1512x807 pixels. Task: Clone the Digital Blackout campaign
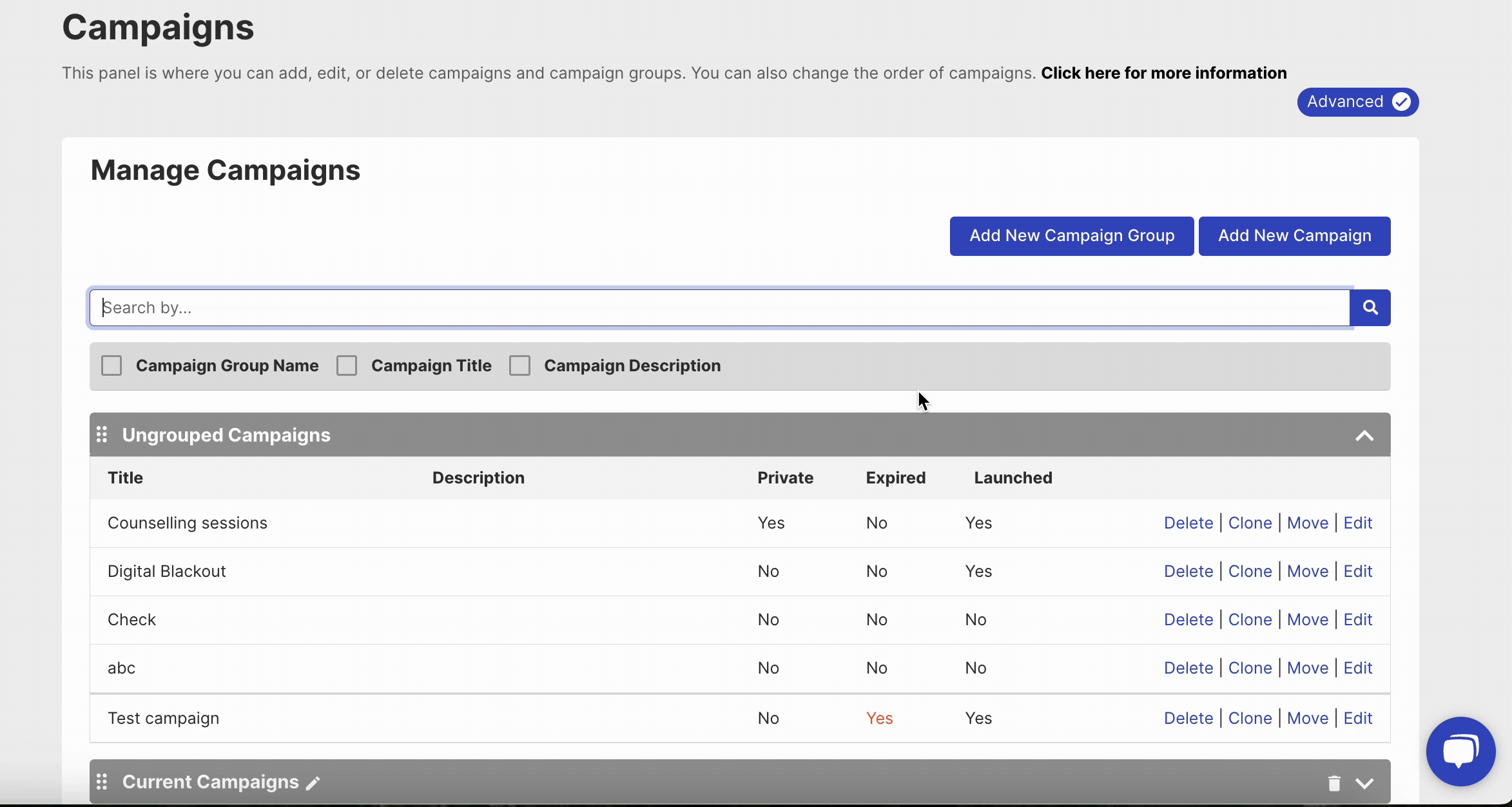click(x=1250, y=571)
